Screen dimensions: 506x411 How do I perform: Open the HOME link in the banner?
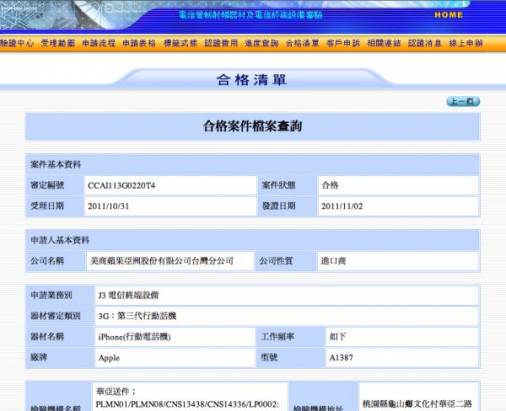[449, 15]
